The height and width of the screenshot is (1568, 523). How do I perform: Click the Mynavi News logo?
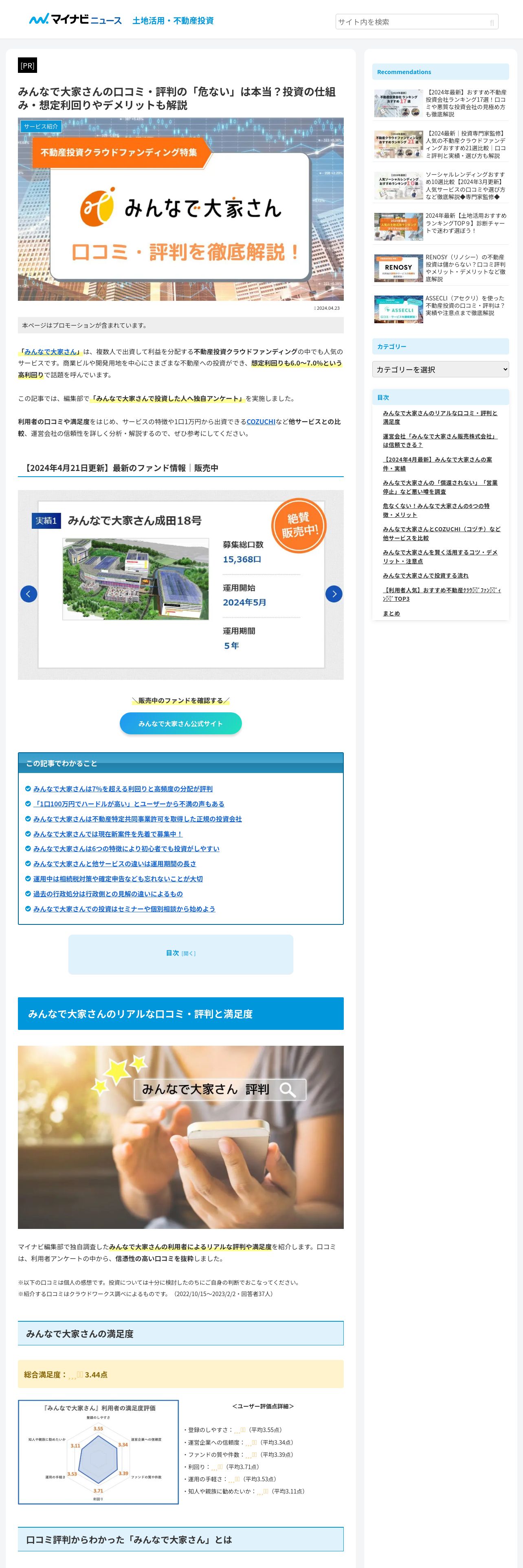[75, 20]
